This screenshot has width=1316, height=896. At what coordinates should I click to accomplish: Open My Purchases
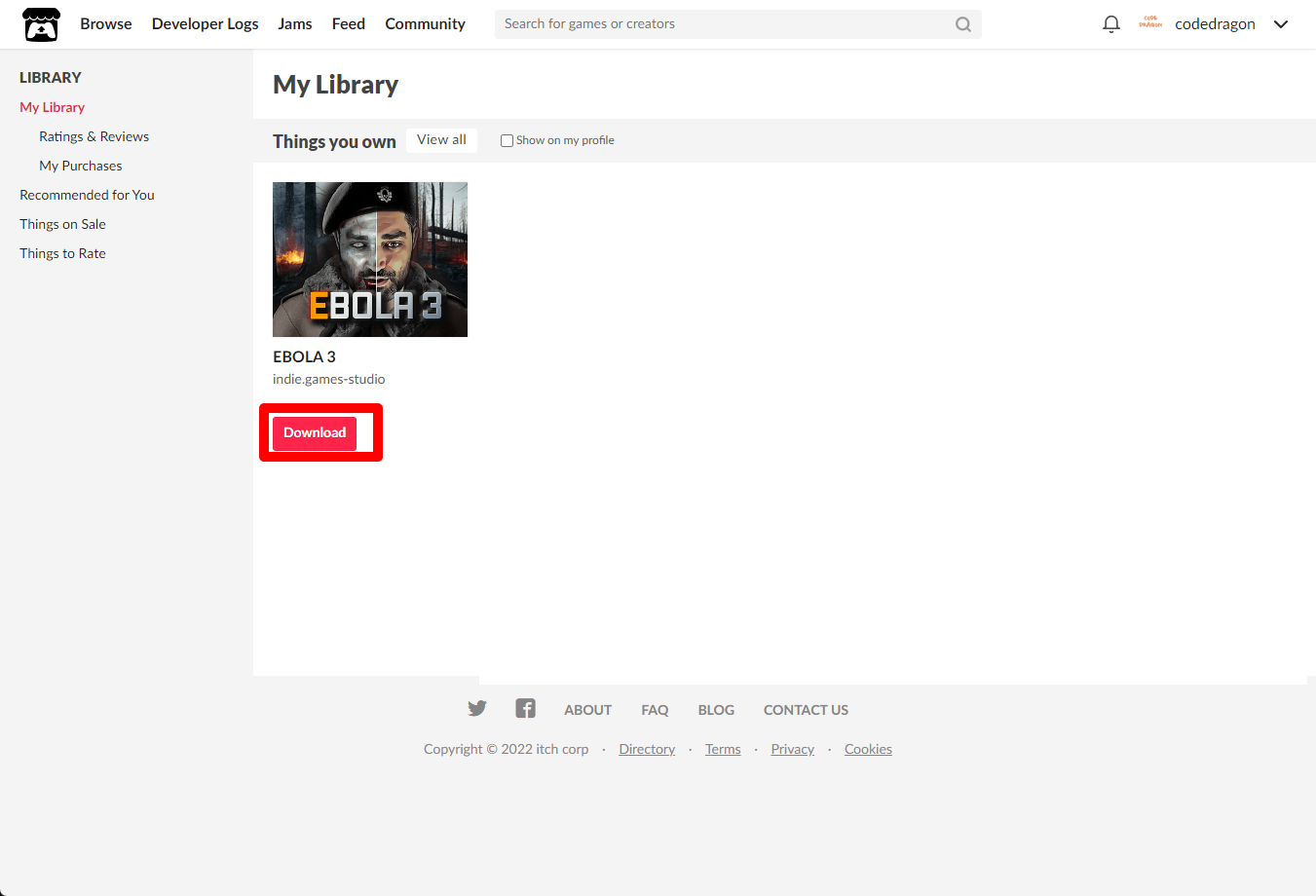(x=81, y=166)
